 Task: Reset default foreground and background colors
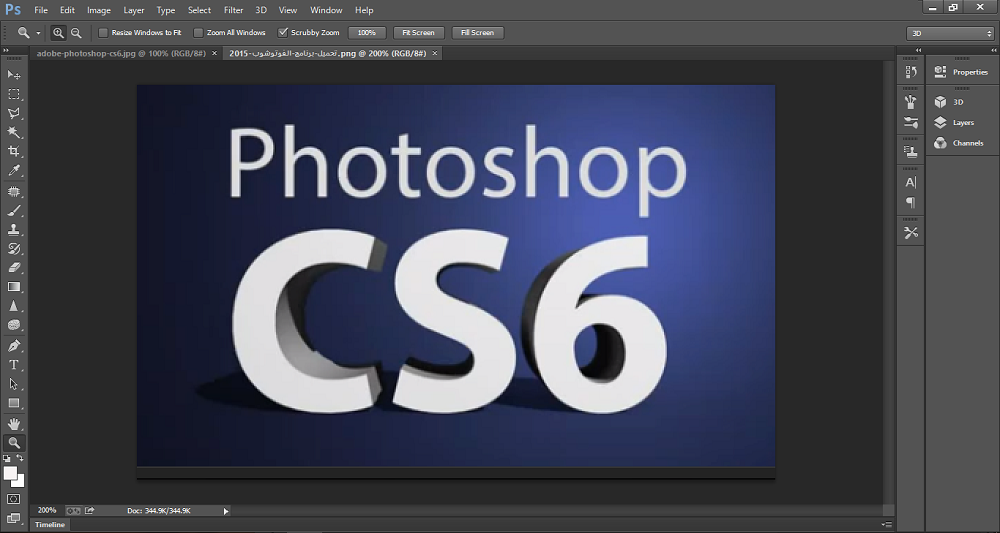pyautogui.click(x=7, y=458)
